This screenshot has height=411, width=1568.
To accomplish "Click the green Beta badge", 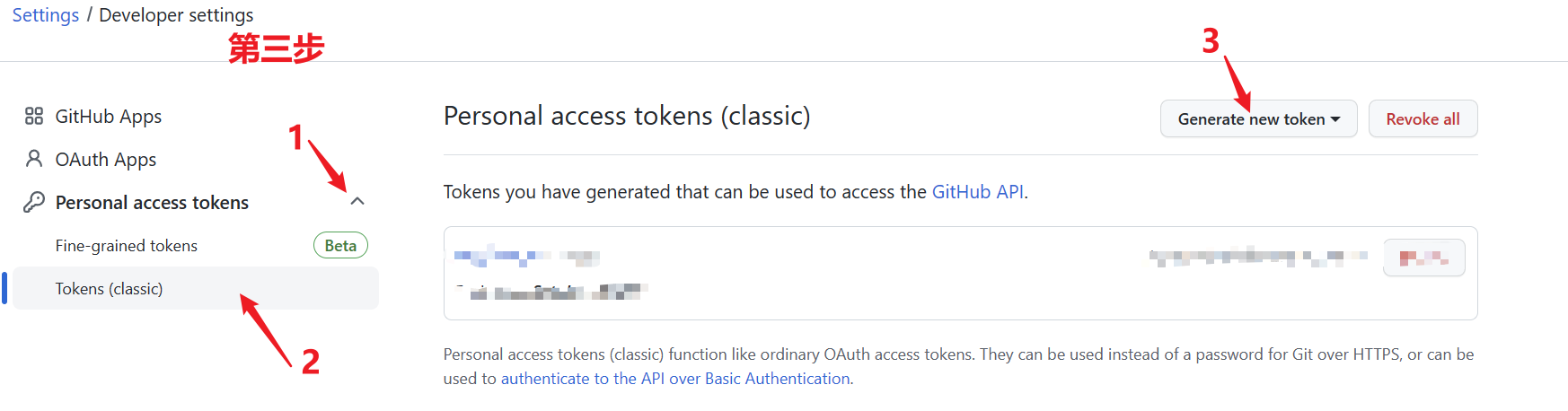I will tap(340, 246).
